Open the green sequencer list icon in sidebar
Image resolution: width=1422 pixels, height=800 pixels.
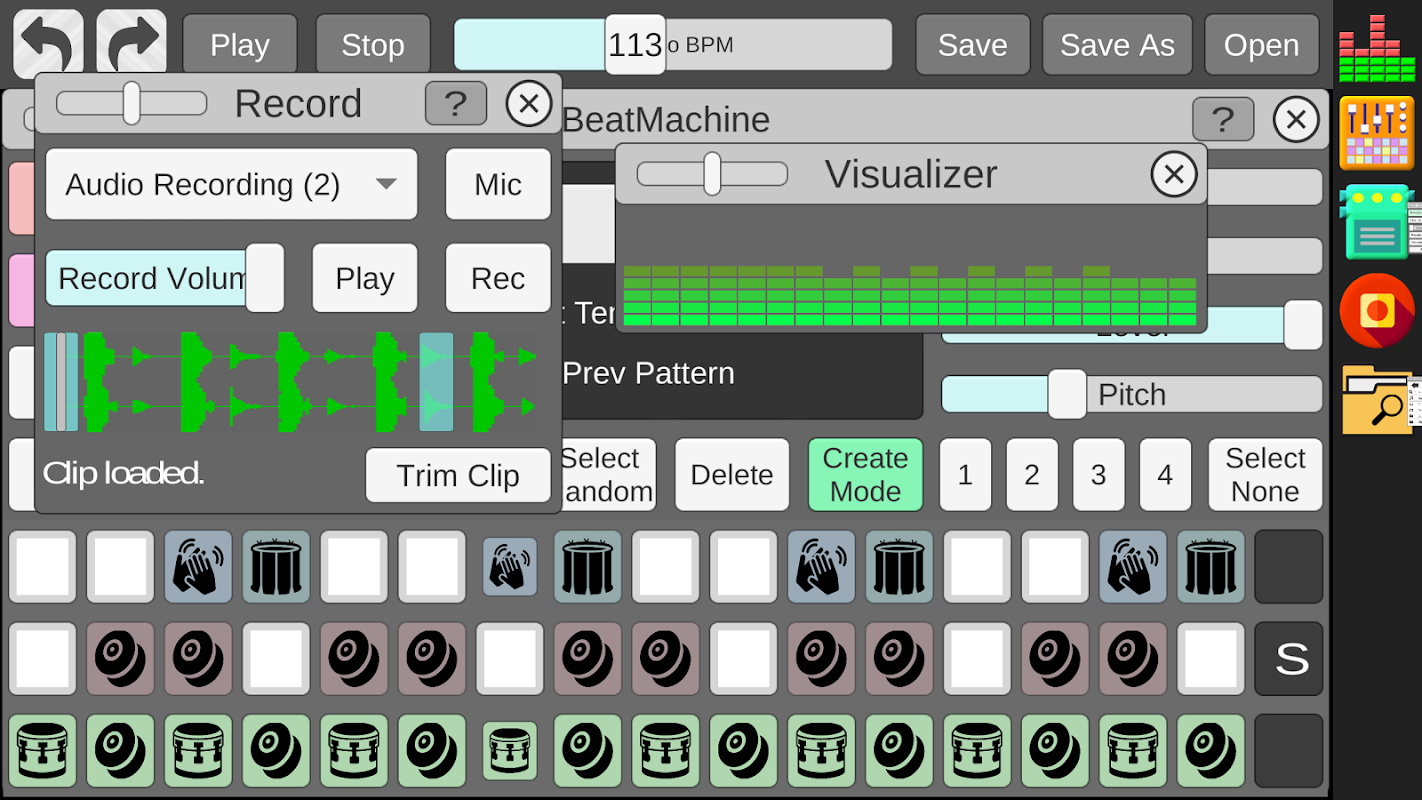click(x=1379, y=222)
